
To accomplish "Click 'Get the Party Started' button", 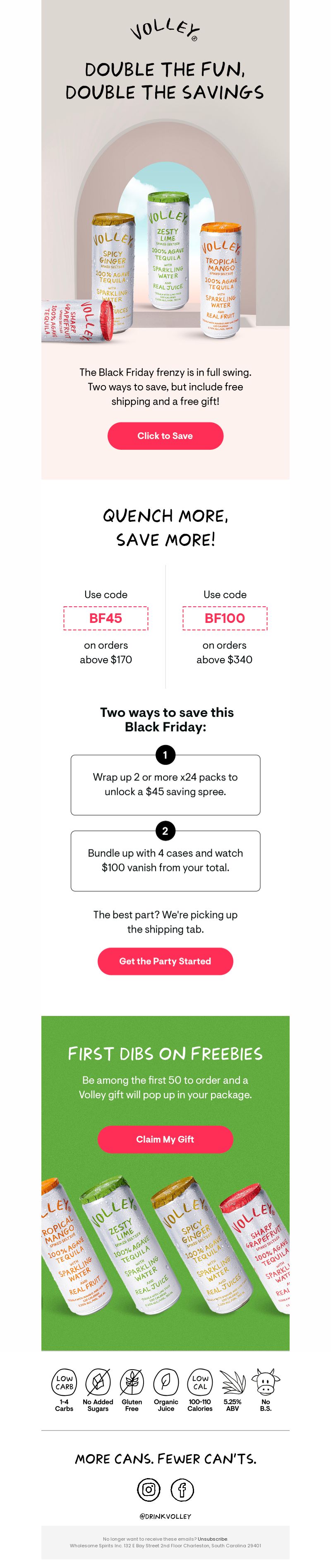I will tap(165, 961).
